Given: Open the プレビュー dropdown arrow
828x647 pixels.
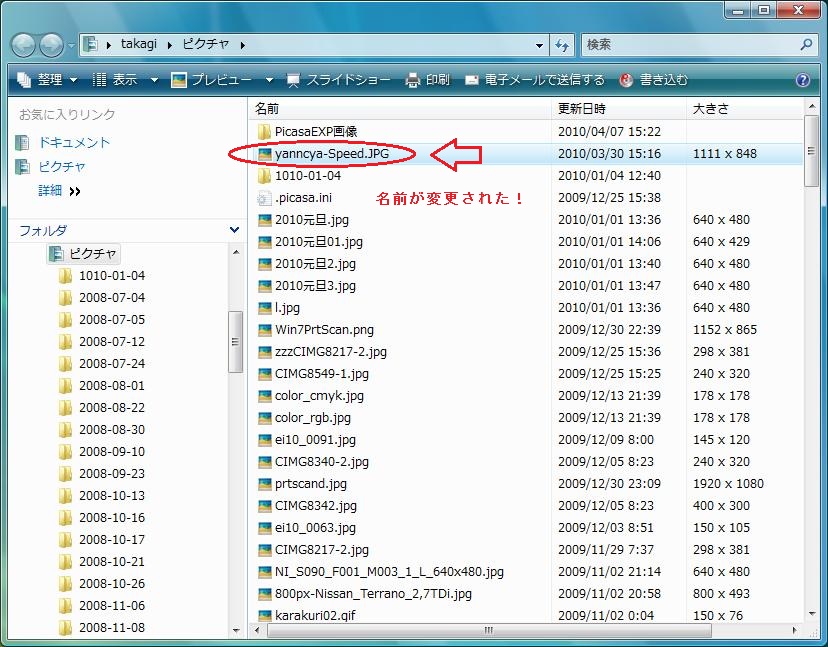Looking at the screenshot, I should coord(269,80).
